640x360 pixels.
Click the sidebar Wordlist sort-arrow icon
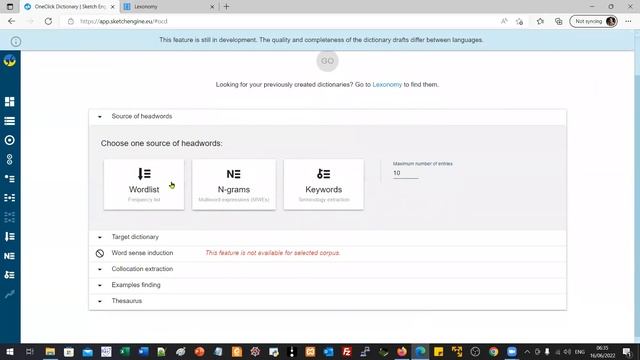point(9,236)
